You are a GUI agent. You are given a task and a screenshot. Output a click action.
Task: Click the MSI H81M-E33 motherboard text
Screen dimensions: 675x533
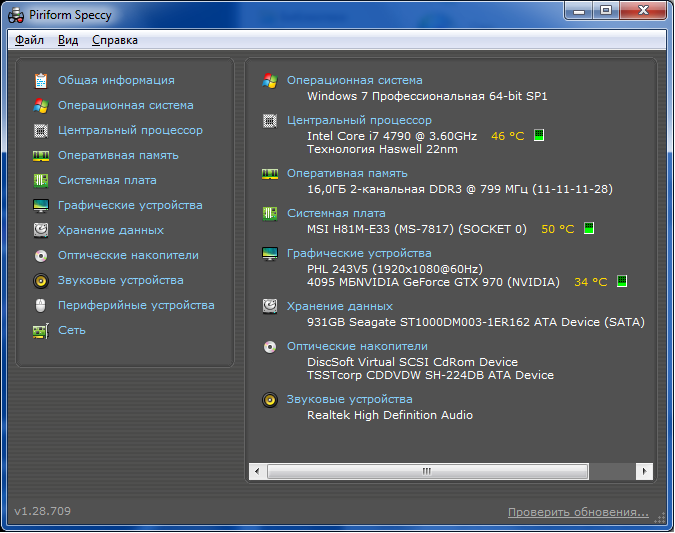point(417,229)
